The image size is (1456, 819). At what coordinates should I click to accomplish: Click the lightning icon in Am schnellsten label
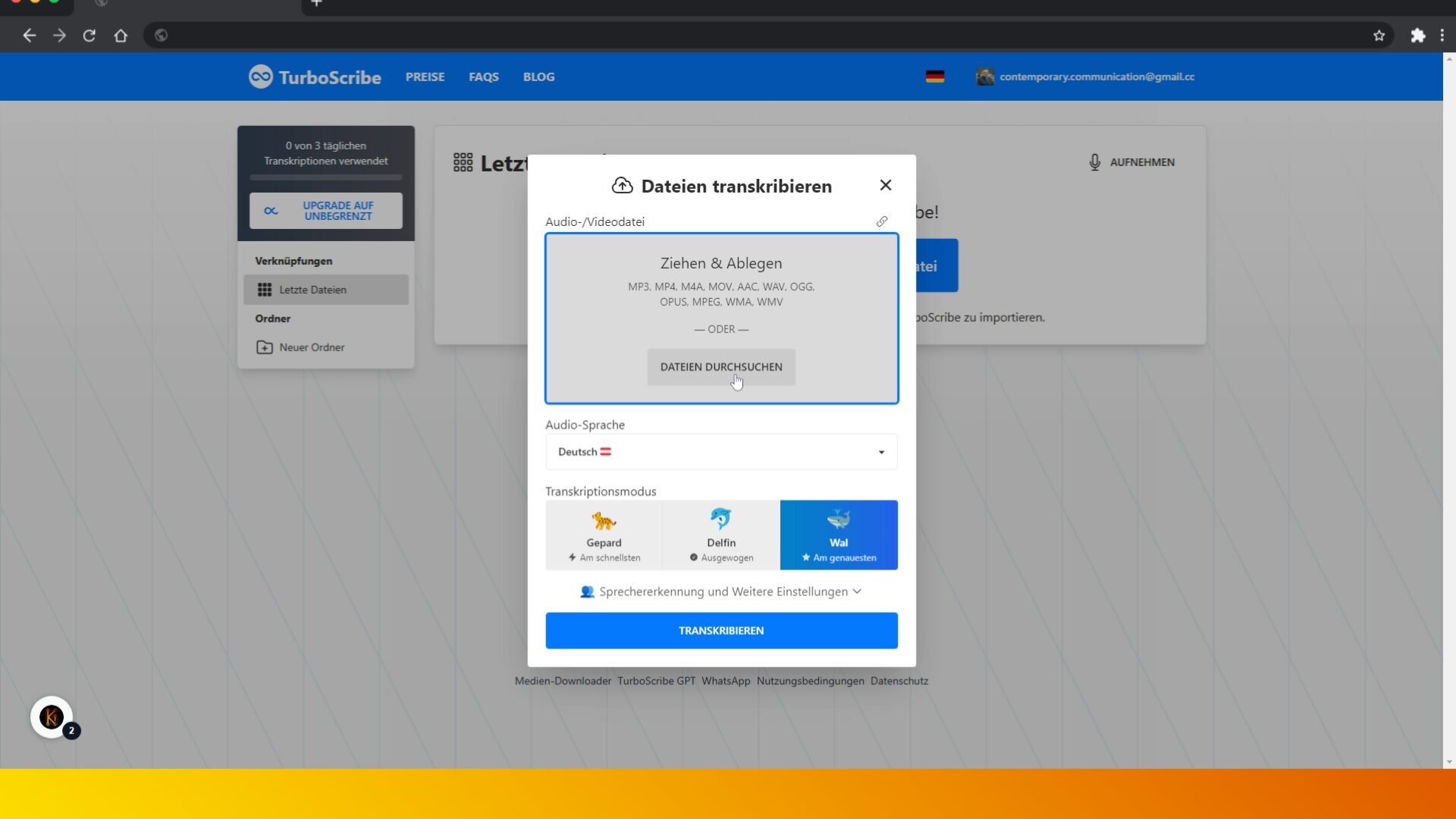click(573, 557)
